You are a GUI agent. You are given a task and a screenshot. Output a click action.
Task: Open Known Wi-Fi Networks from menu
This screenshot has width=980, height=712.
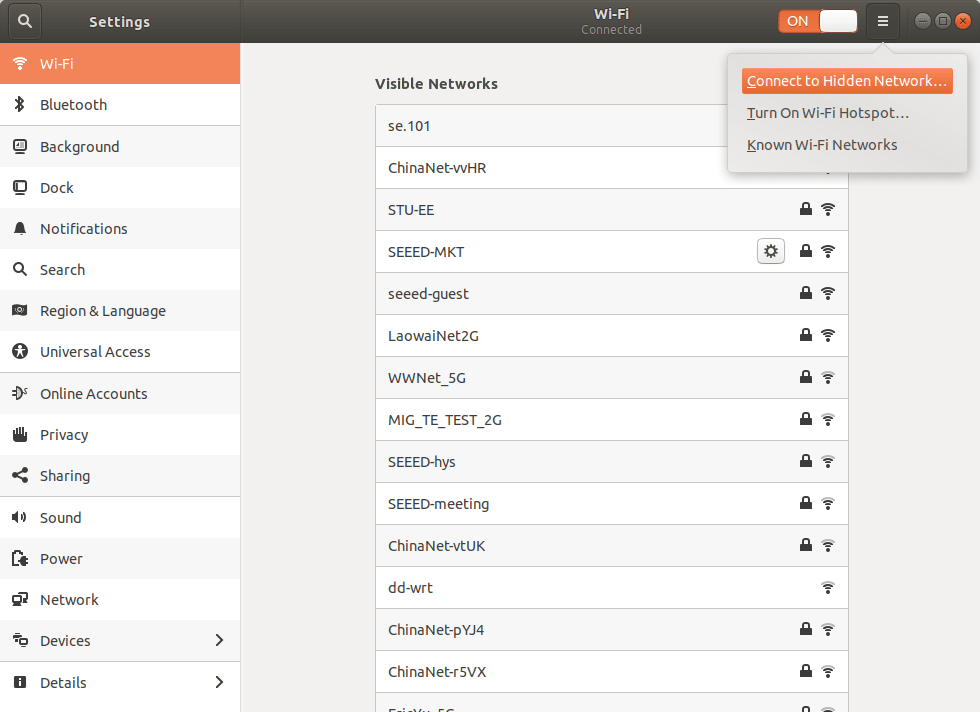coord(822,145)
